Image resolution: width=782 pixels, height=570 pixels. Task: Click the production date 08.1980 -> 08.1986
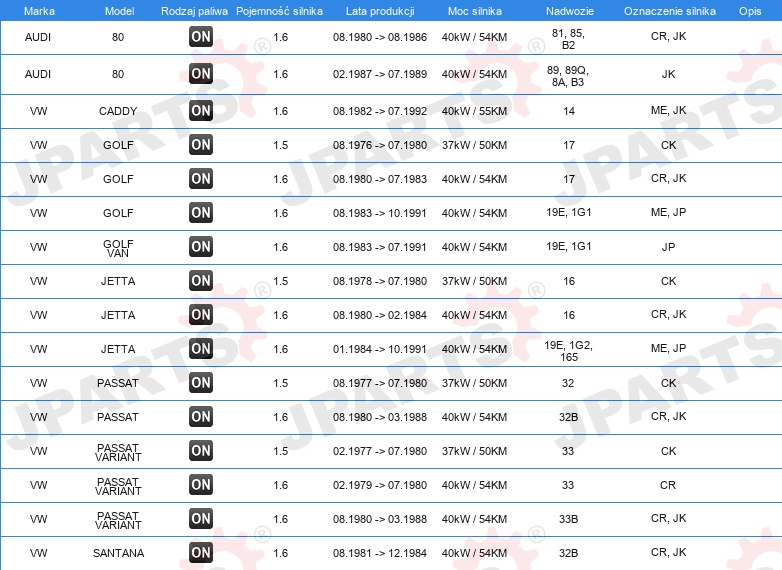coord(380,37)
